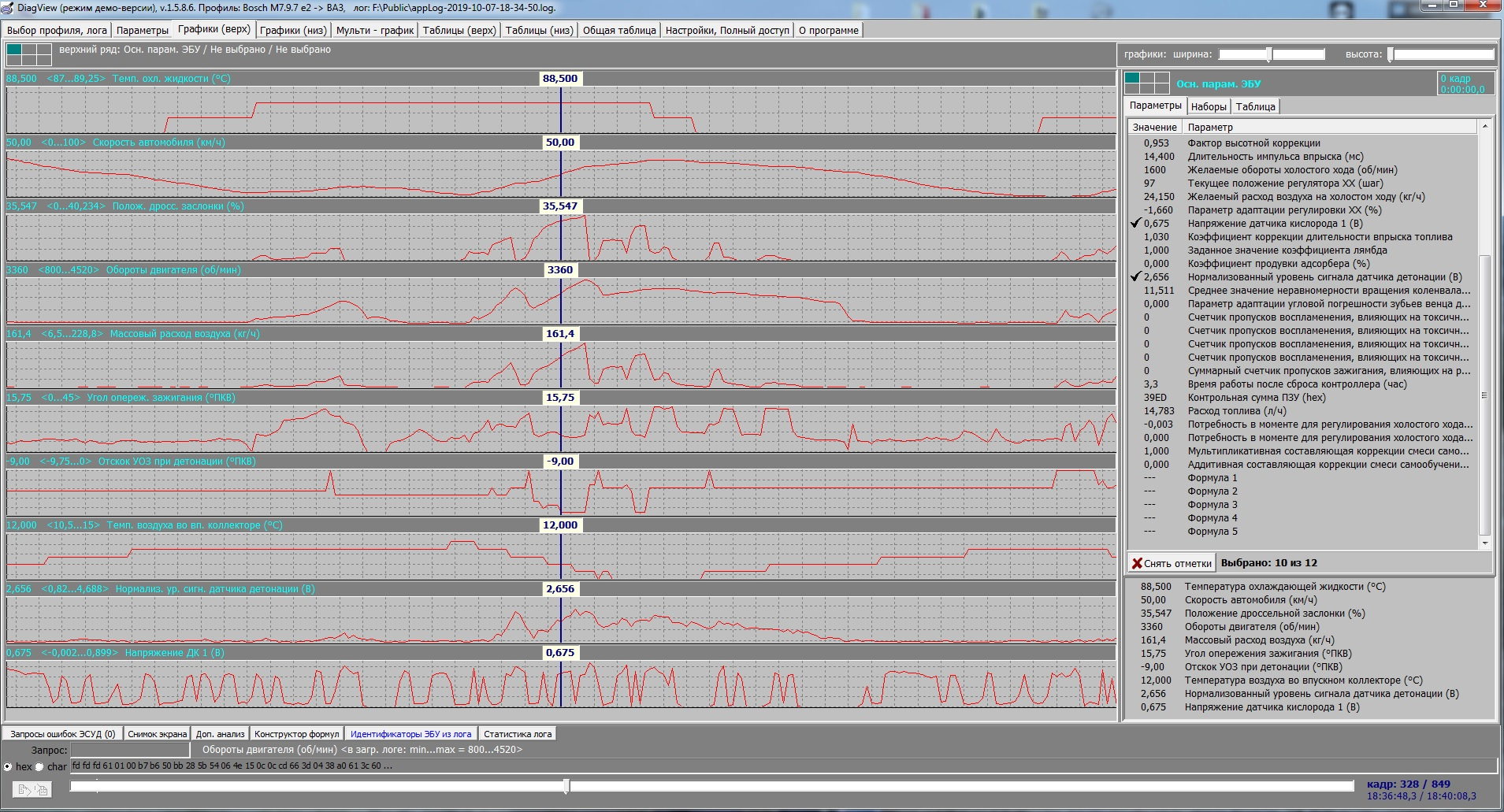
Task: Open the О программе tab
Action: click(x=829, y=30)
